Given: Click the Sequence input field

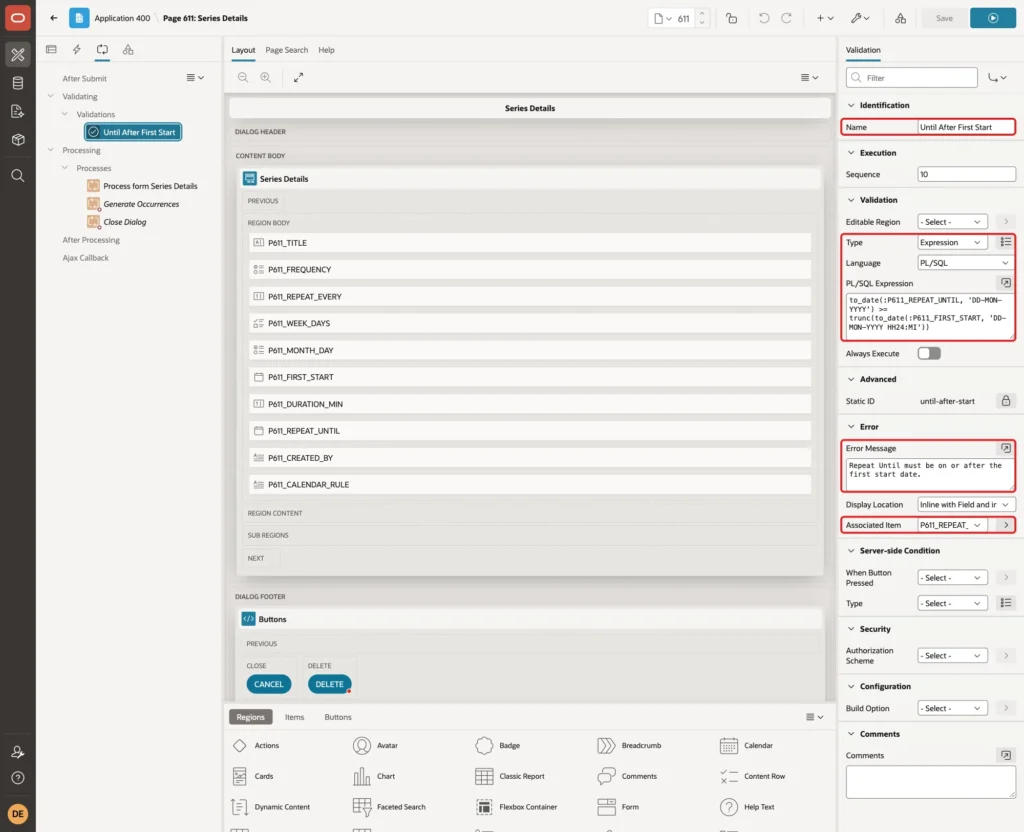Looking at the screenshot, I should click(x=966, y=174).
